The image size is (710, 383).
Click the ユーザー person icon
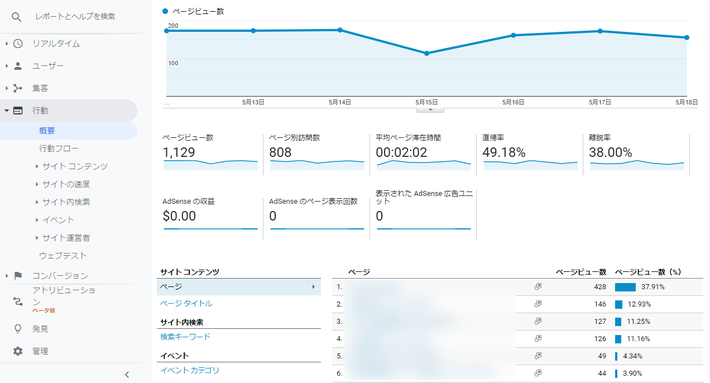(18, 66)
